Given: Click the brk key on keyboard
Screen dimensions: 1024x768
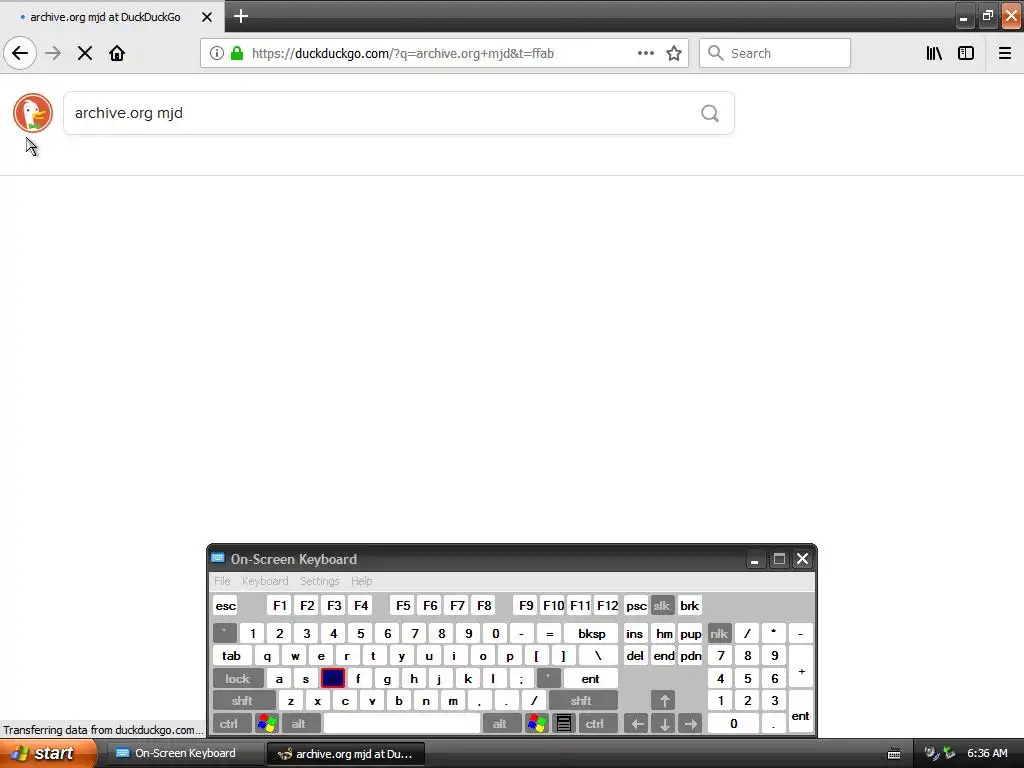Looking at the screenshot, I should tap(689, 605).
